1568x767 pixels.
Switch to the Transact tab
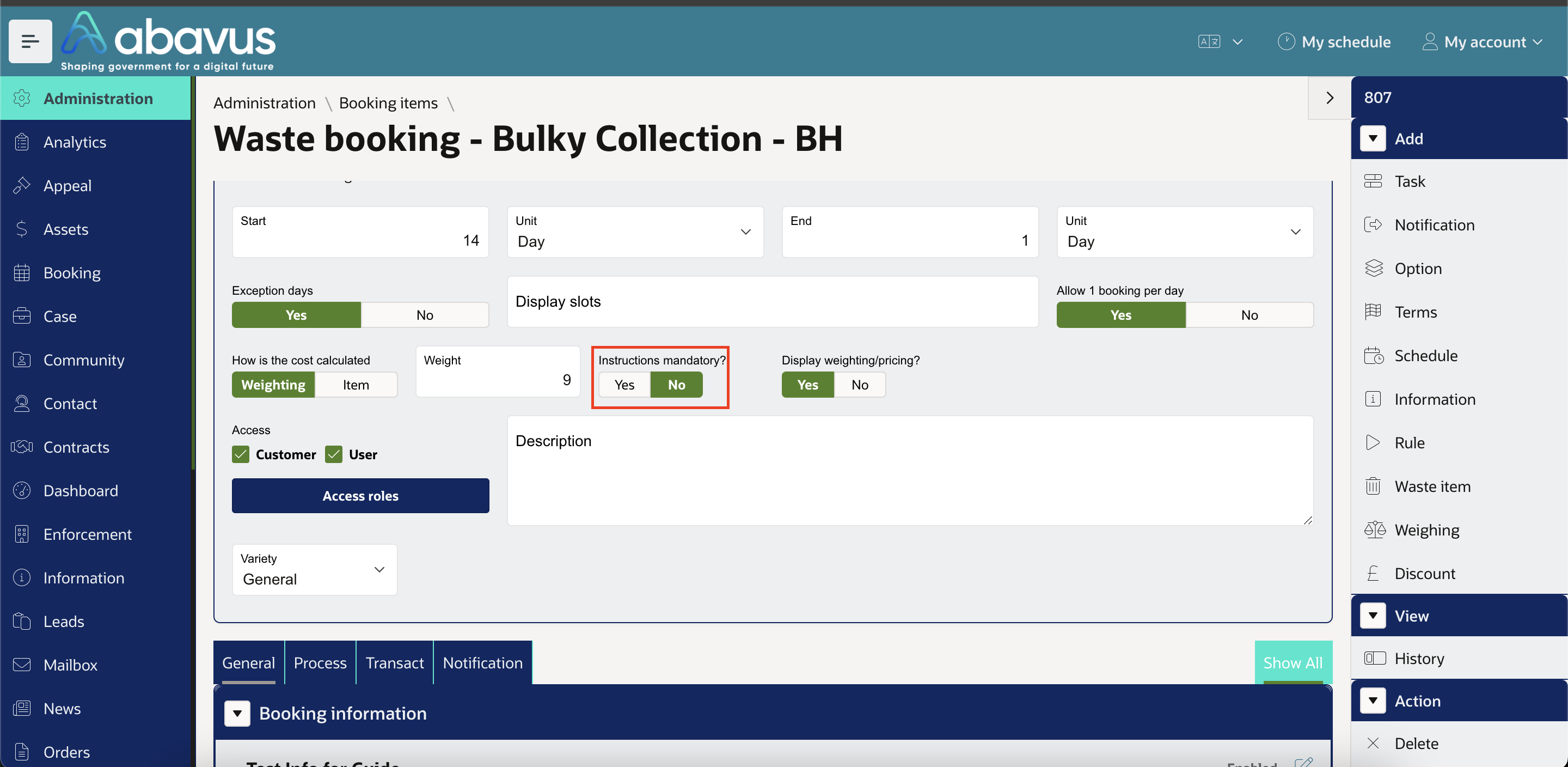pos(394,662)
